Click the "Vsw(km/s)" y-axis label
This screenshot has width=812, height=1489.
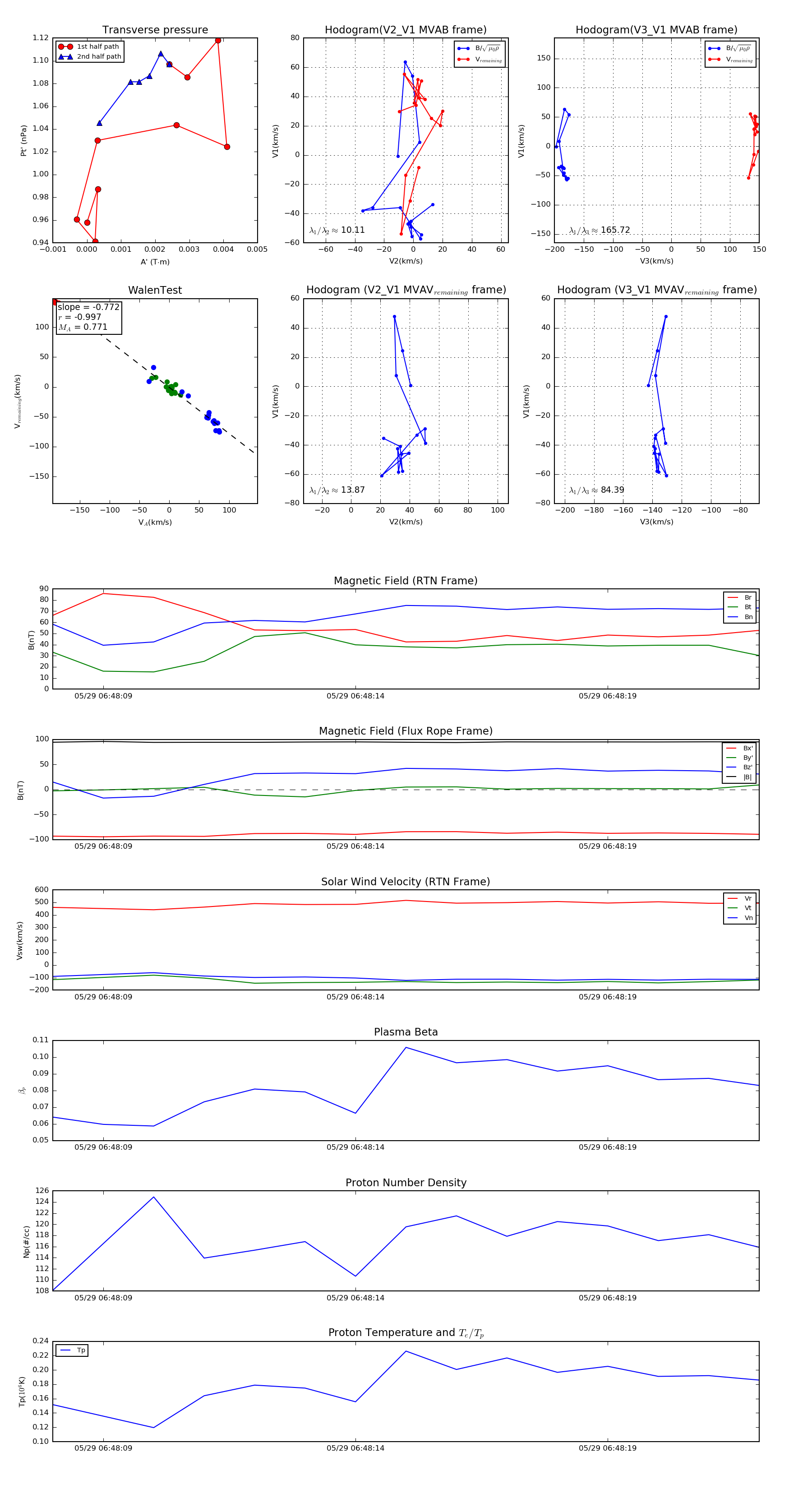tap(20, 940)
